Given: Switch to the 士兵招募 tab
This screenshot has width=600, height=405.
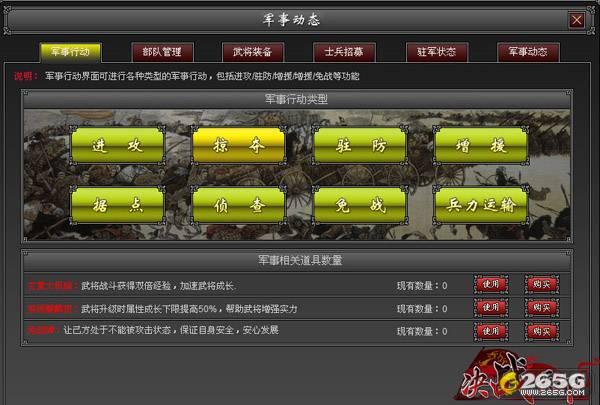Looking at the screenshot, I should 344,52.
